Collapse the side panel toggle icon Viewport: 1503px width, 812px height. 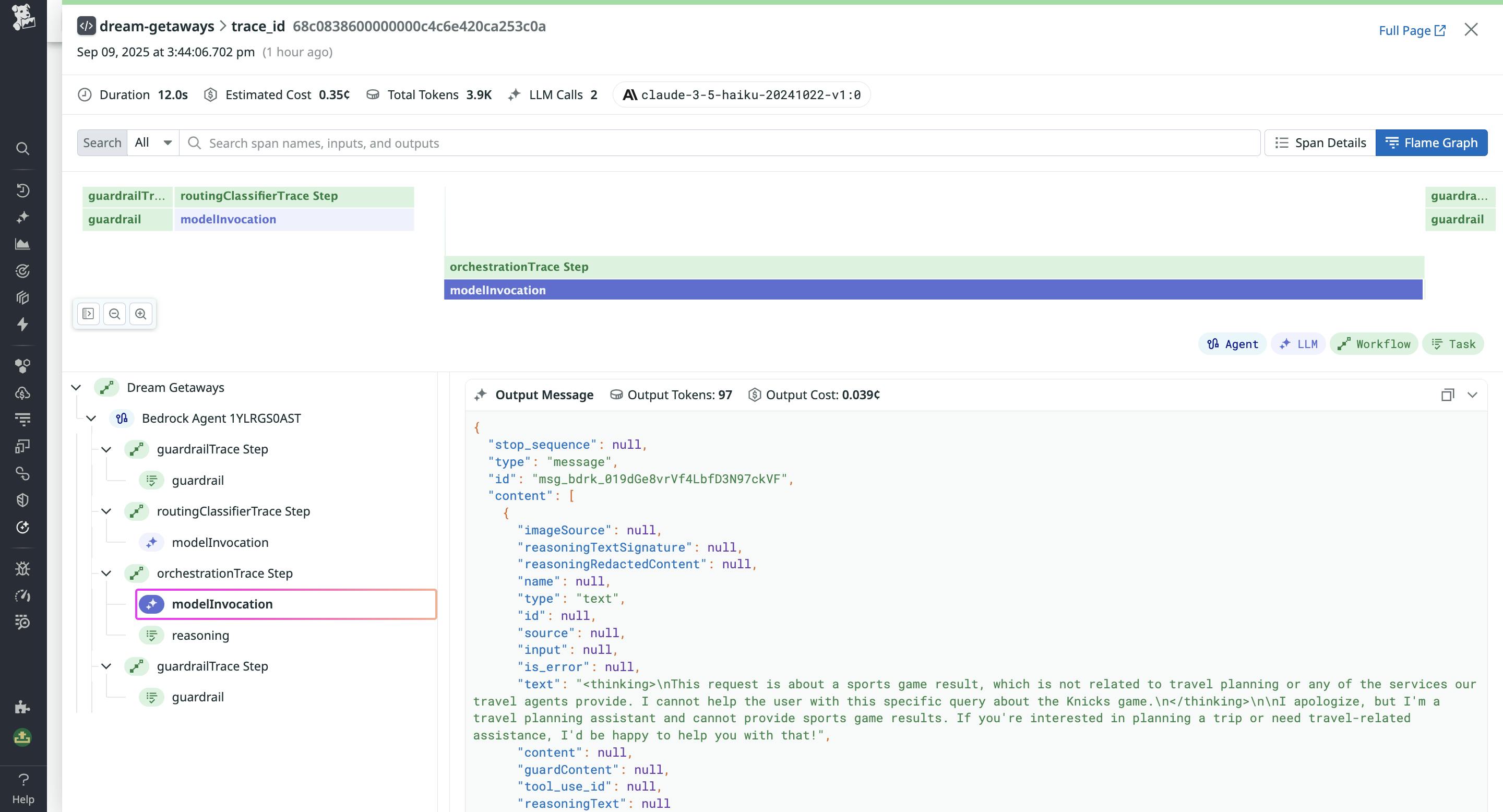point(88,314)
